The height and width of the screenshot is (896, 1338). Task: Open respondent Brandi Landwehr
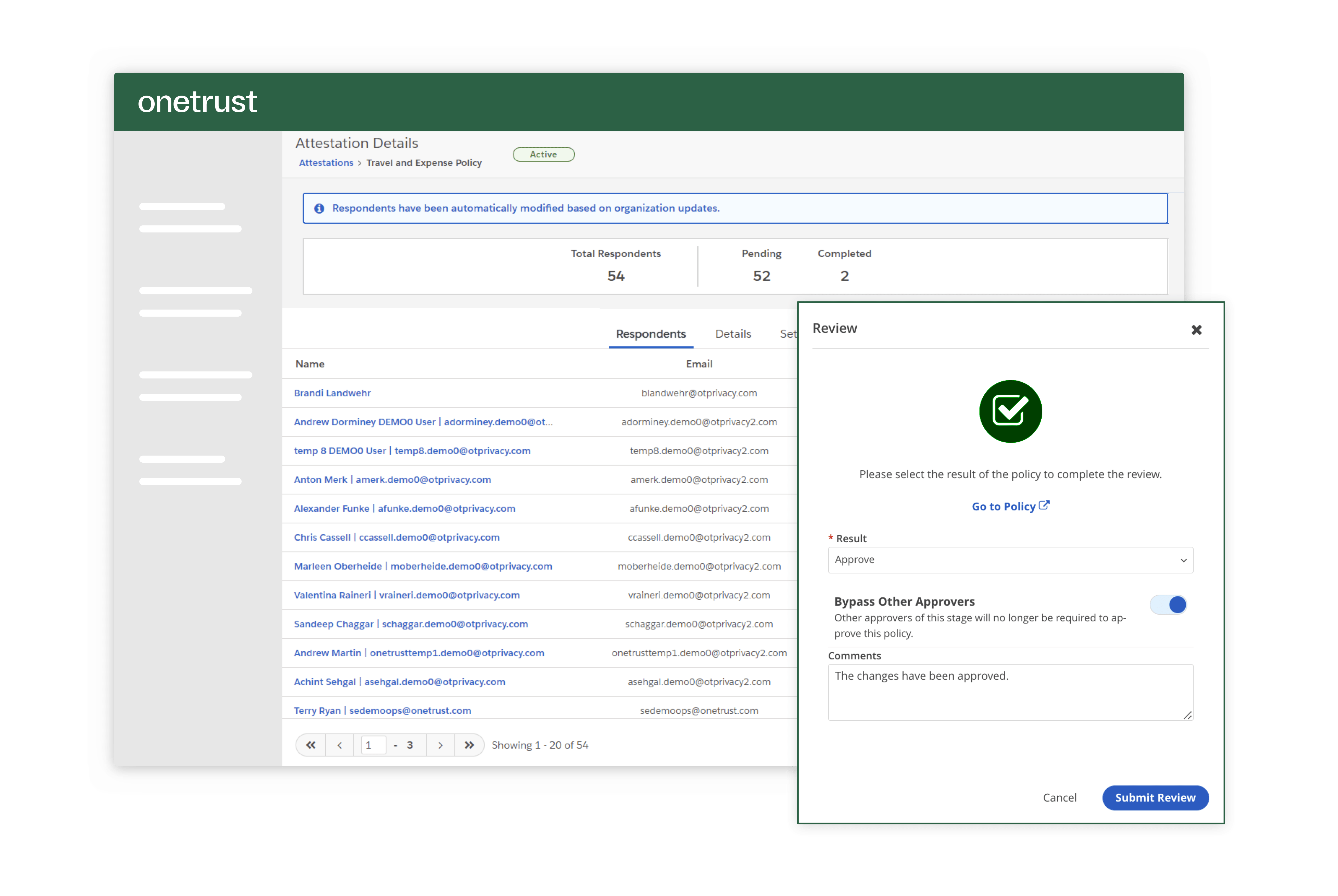coord(332,393)
